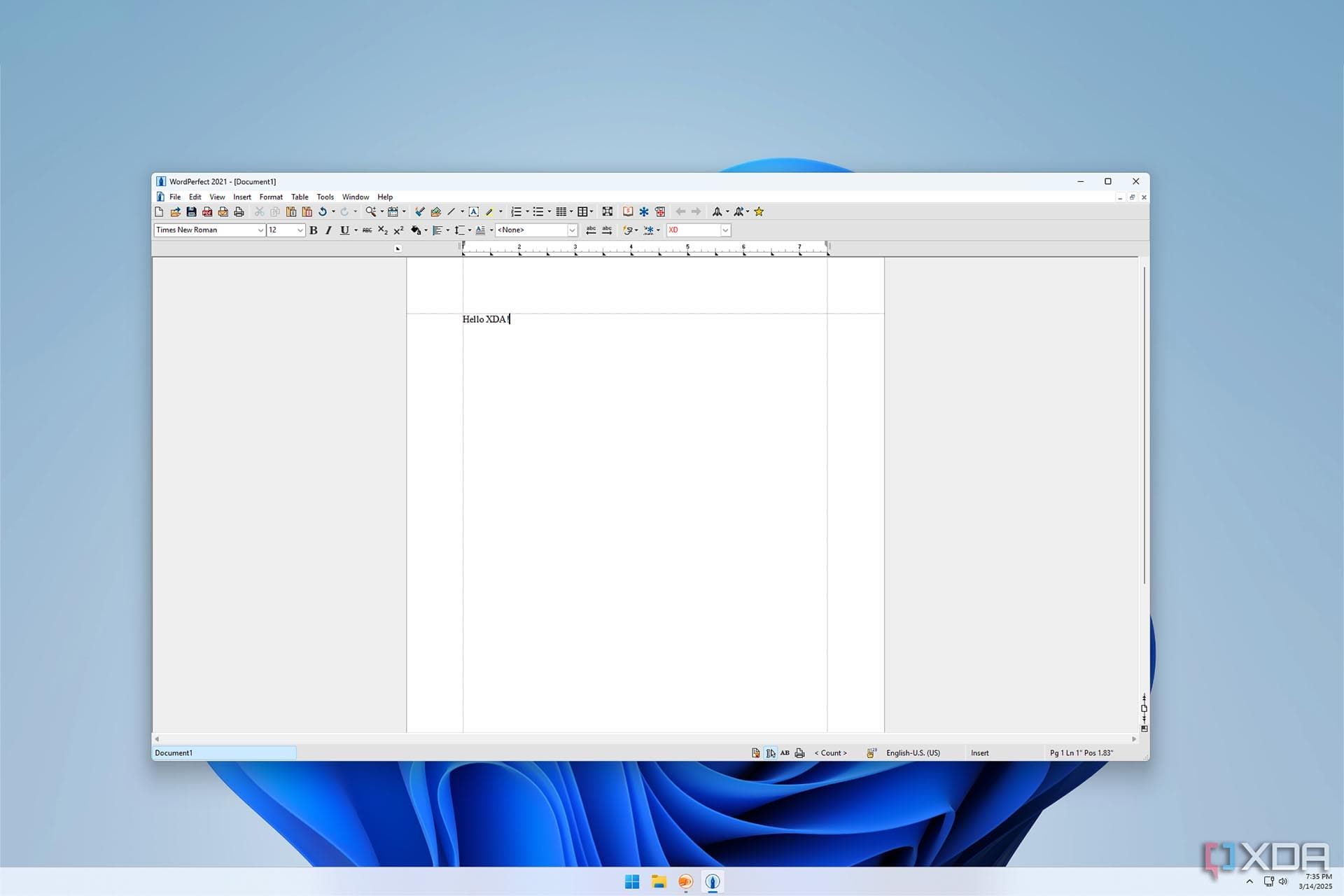Image resolution: width=1344 pixels, height=896 pixels.
Task: Toggle Subscript formatting button
Action: tap(382, 230)
